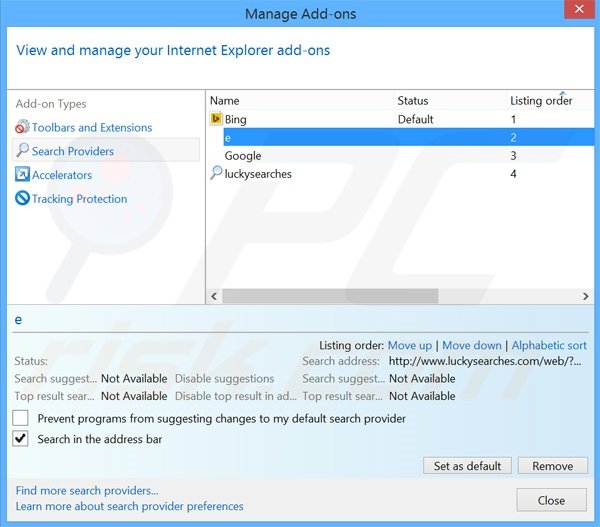Viewport: 600px width, 527px height.
Task: Open Toolbars and Extensions category
Action: [92, 127]
